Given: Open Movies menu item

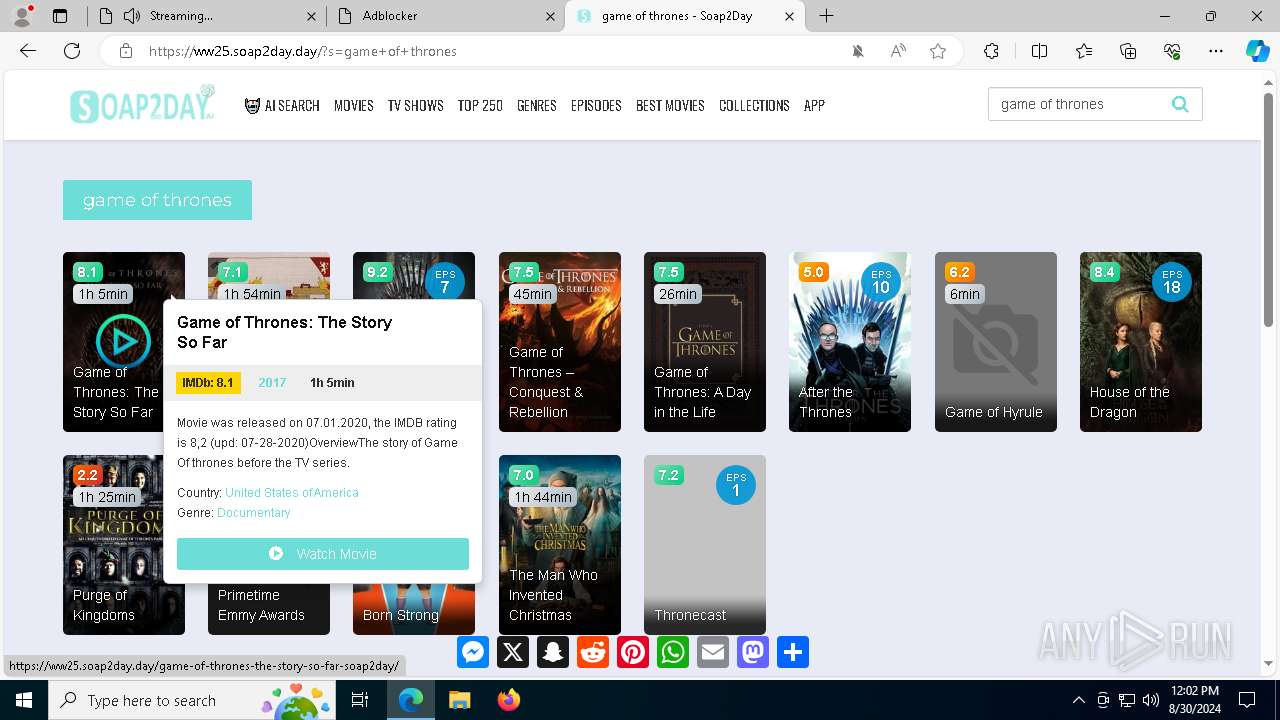Looking at the screenshot, I should tap(354, 105).
